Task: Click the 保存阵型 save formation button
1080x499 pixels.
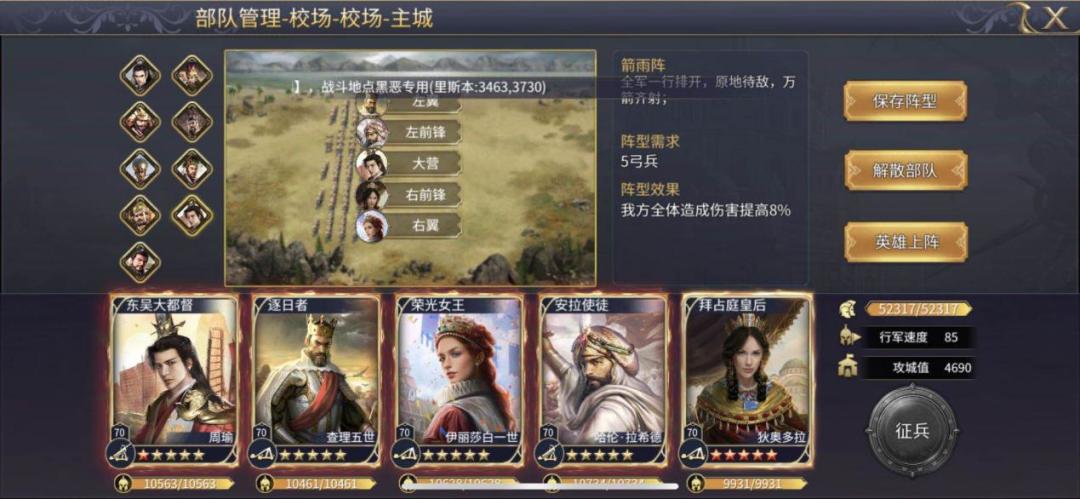Action: pyautogui.click(x=905, y=101)
